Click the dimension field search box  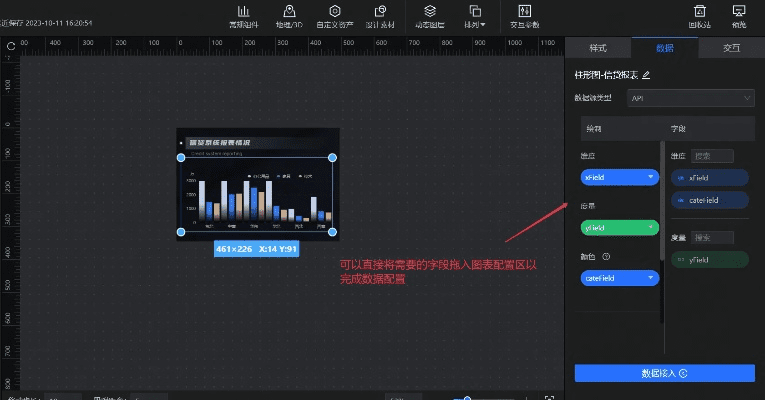pos(714,156)
